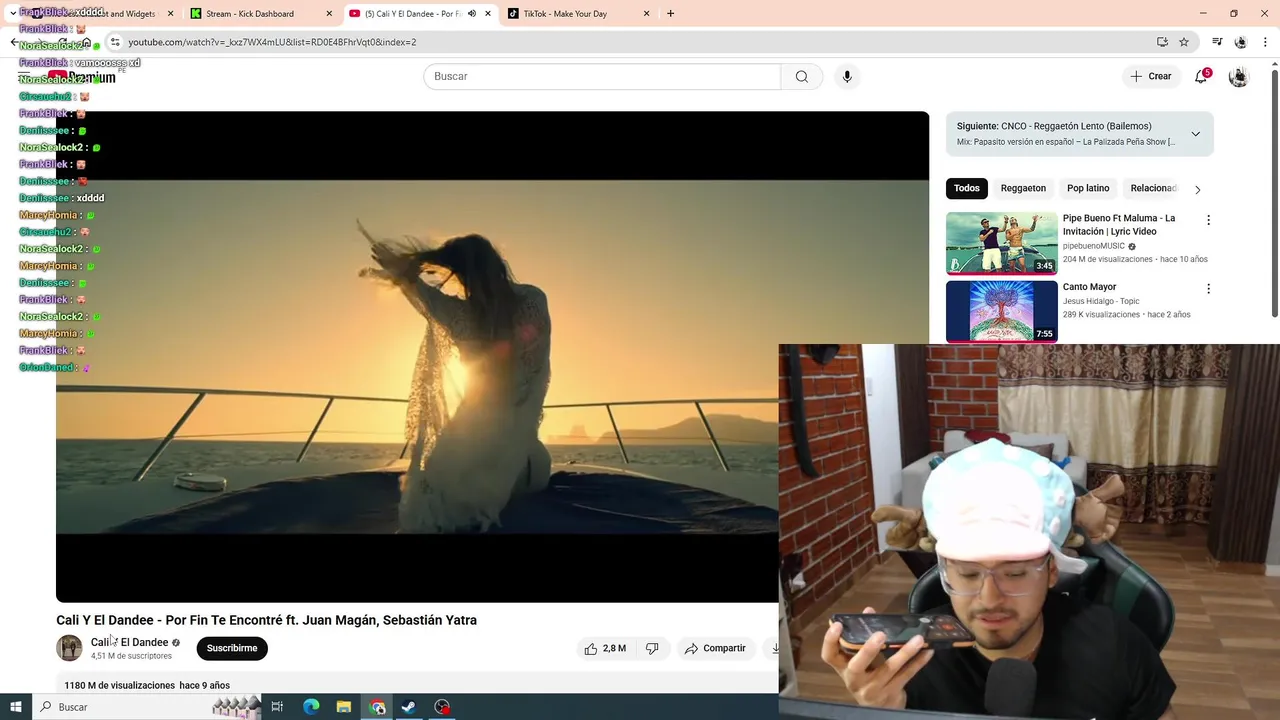The image size is (1280, 720).
Task: Open Canto Mayor video thumbnail
Action: (1001, 311)
